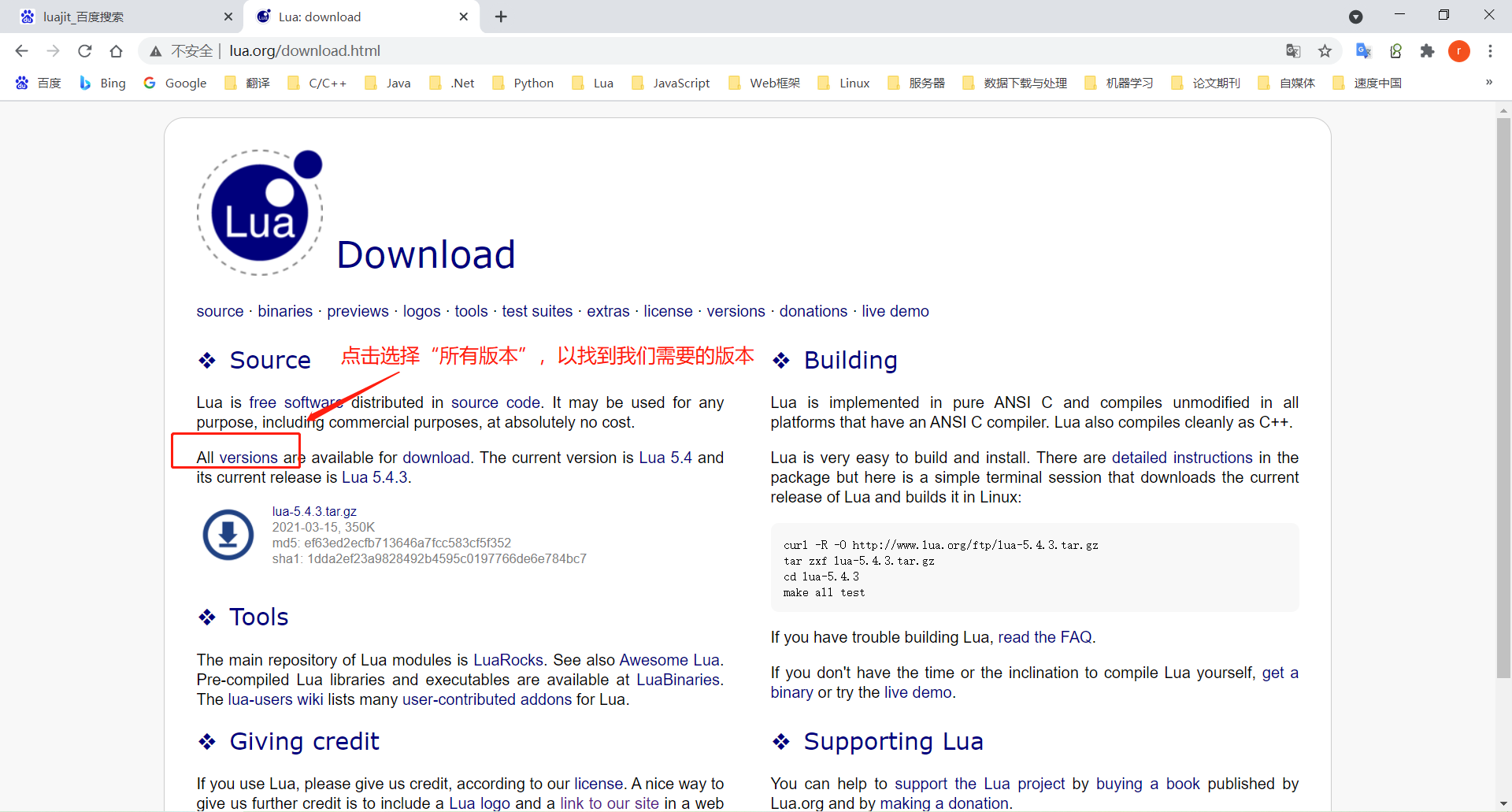Open the Chrome three-dot menu
The width and height of the screenshot is (1512, 812).
(x=1490, y=50)
